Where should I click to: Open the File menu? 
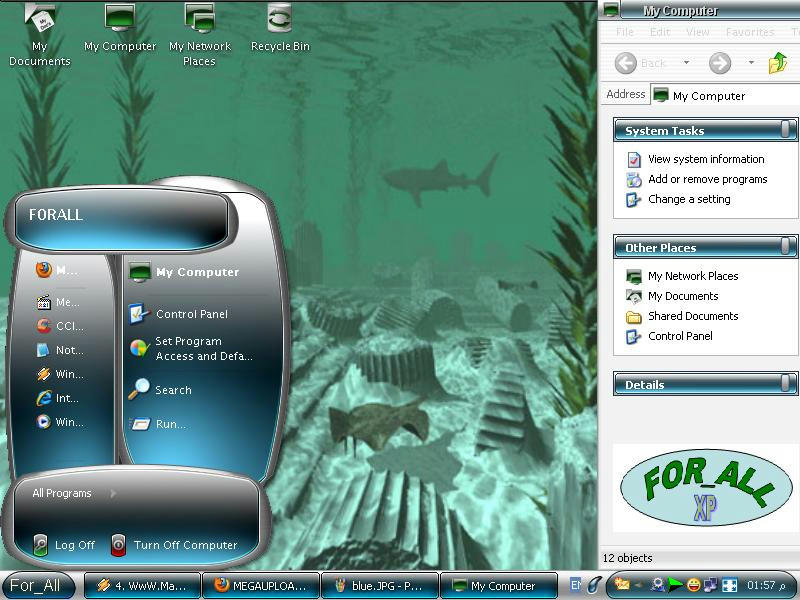tap(624, 32)
